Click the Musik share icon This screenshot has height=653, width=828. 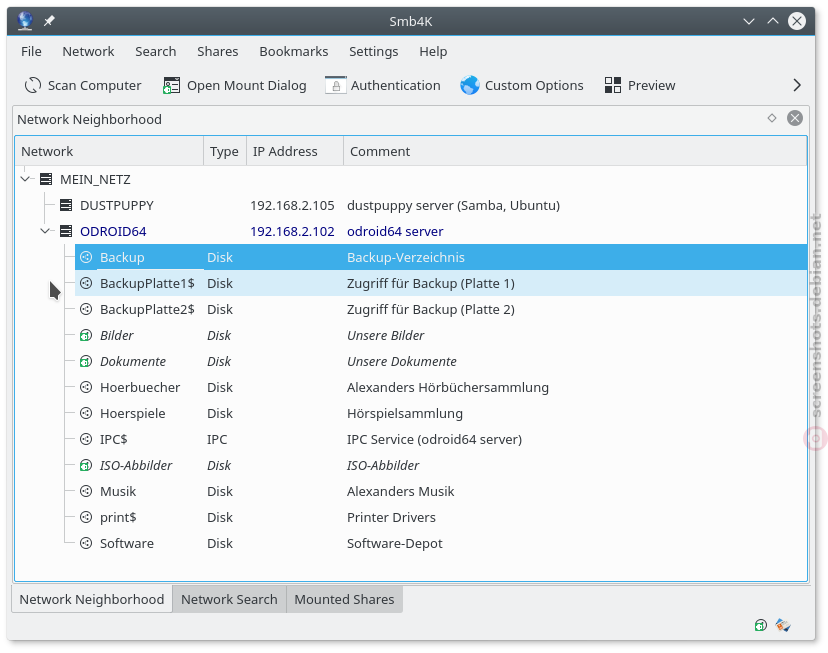[86, 491]
